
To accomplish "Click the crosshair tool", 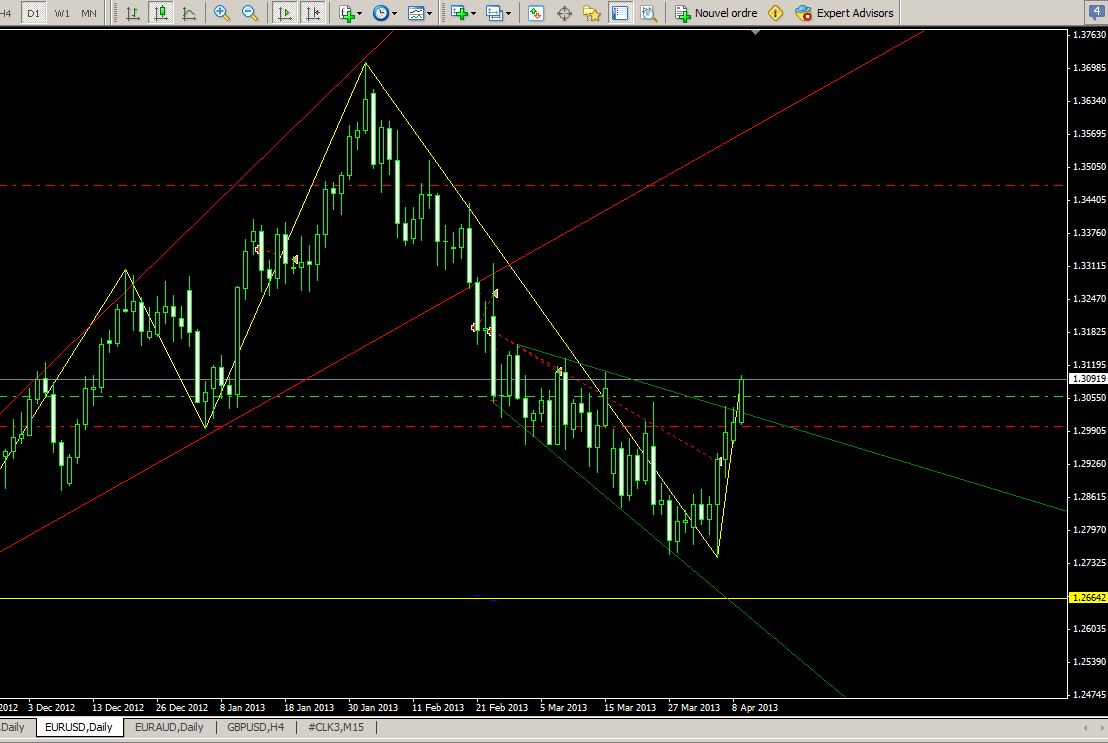I will pos(564,13).
